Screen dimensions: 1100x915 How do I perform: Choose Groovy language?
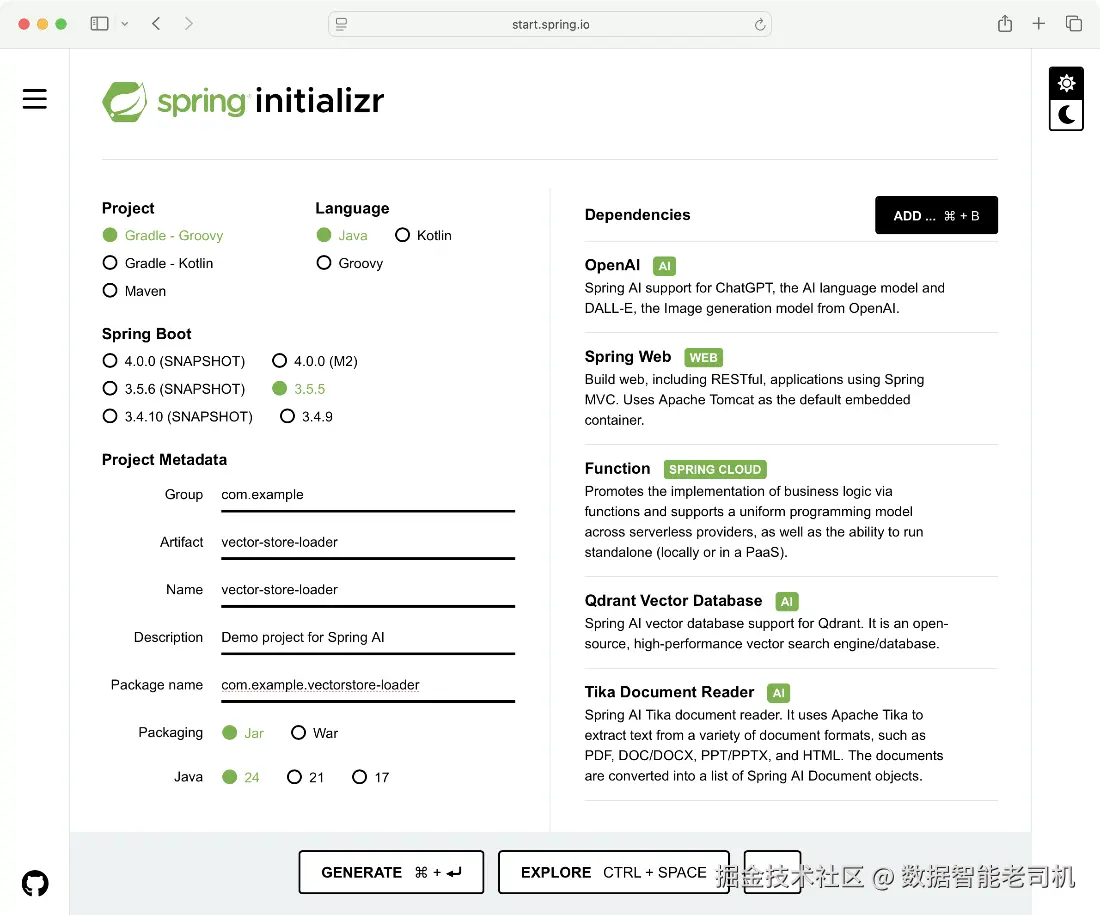(x=349, y=263)
